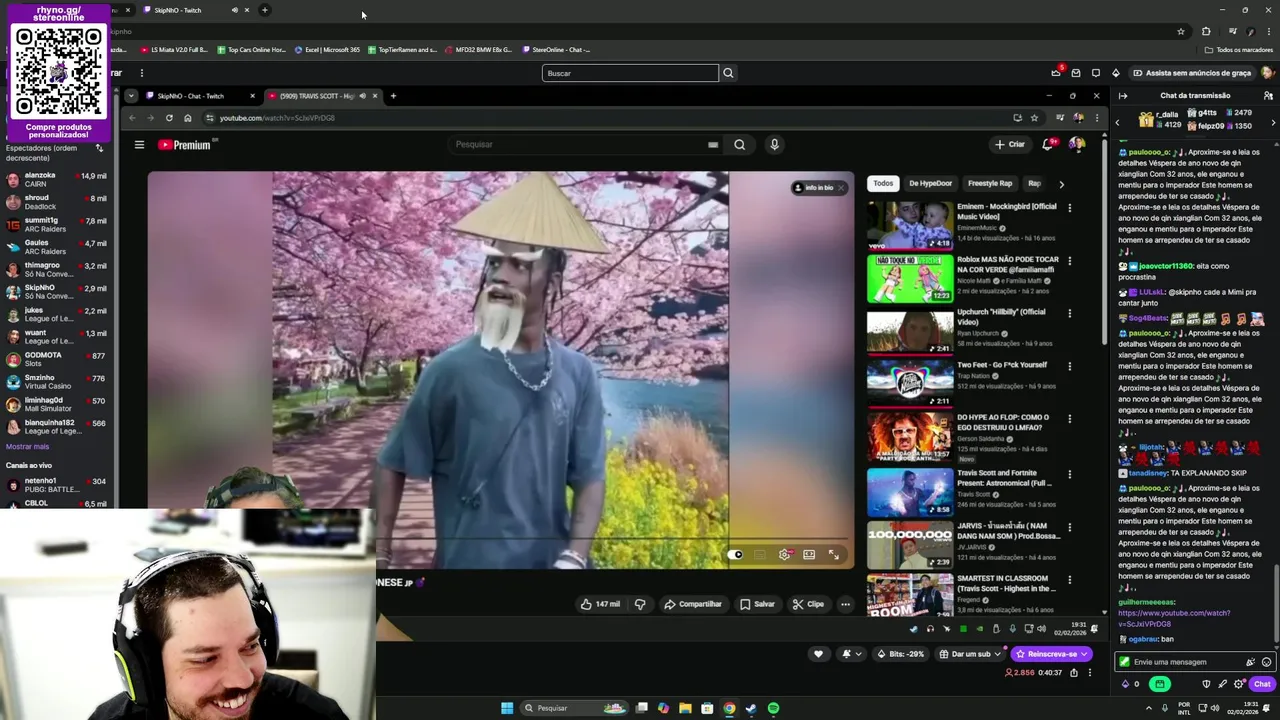The width and height of the screenshot is (1280, 720).
Task: Open Spotify from the taskbar
Action: coord(773,708)
